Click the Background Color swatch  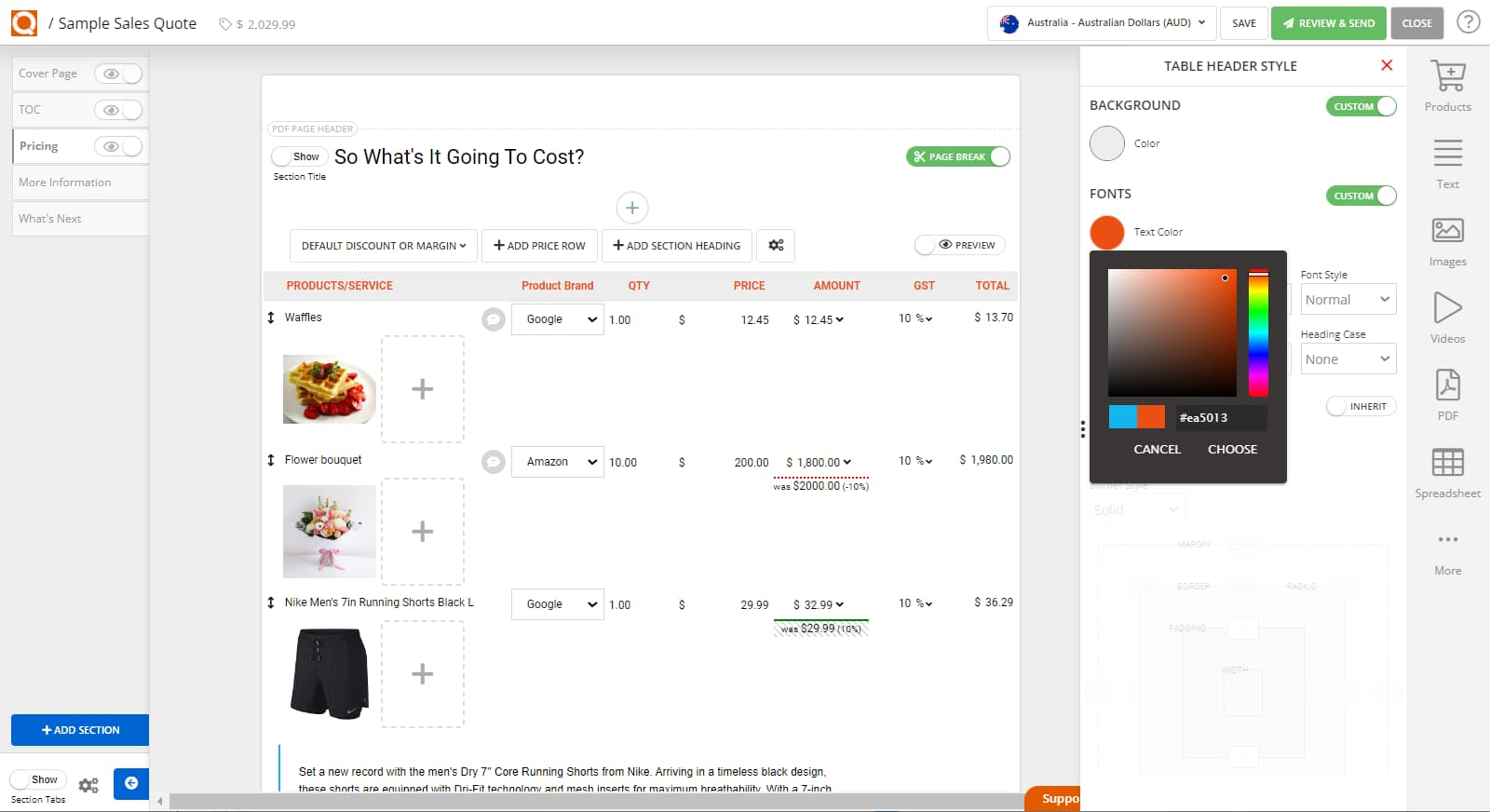[1107, 143]
